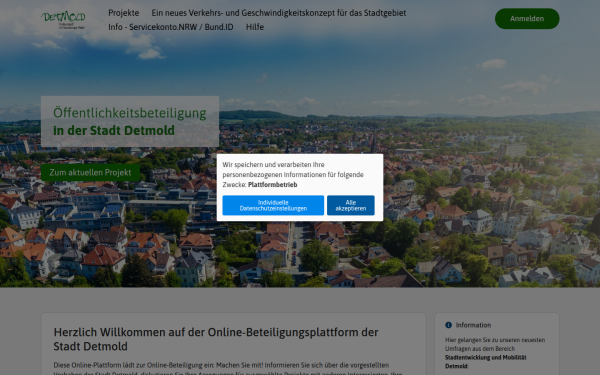Click Alle akzeptieren in the cookie dialog
This screenshot has height=375, width=600.
351,205
